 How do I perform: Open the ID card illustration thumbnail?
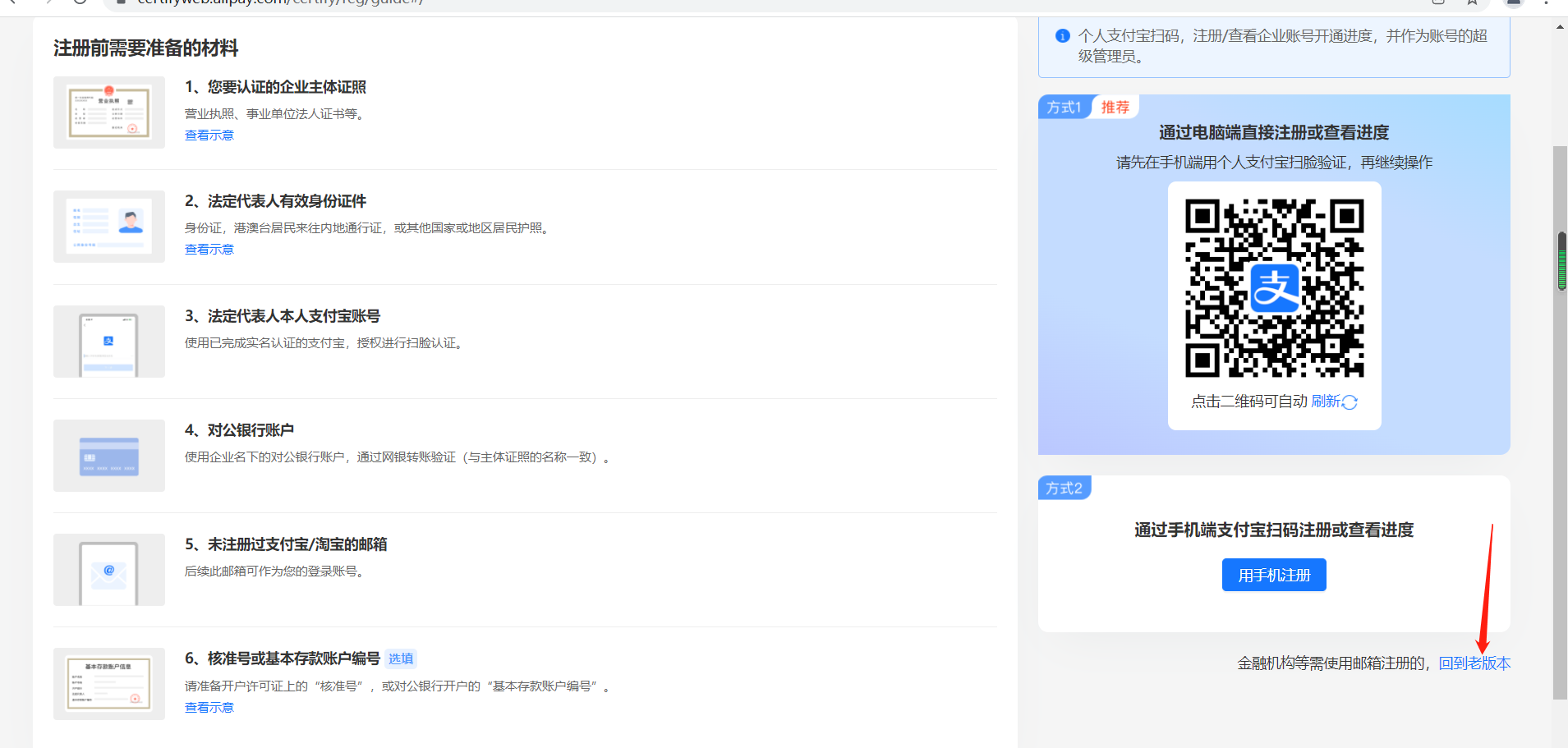pyautogui.click(x=109, y=227)
